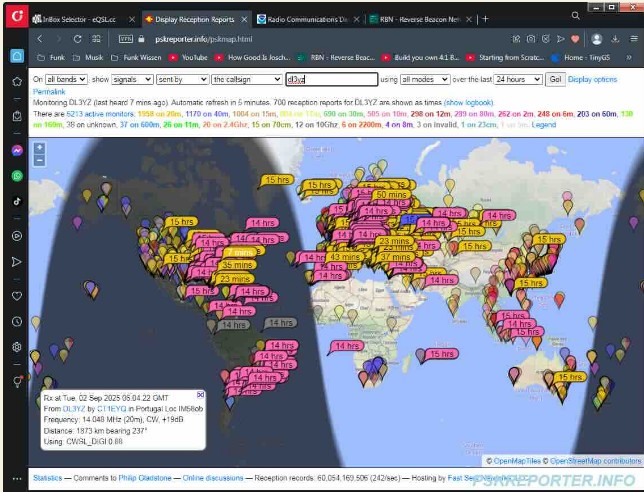Open the '24 hours' time range dropdown
The width and height of the screenshot is (644, 492).
[516, 79]
